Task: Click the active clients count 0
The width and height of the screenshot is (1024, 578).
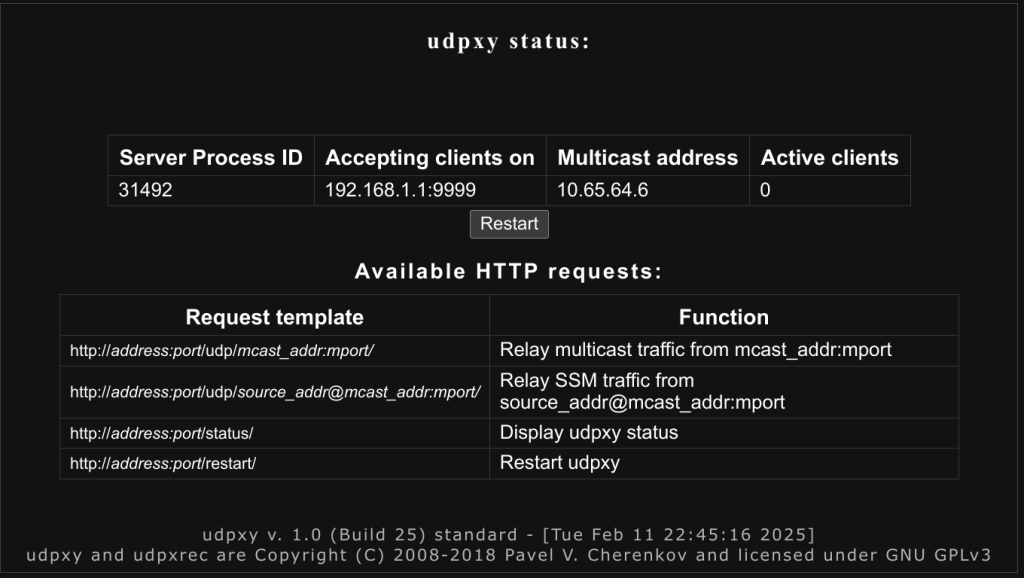Action: [765, 190]
